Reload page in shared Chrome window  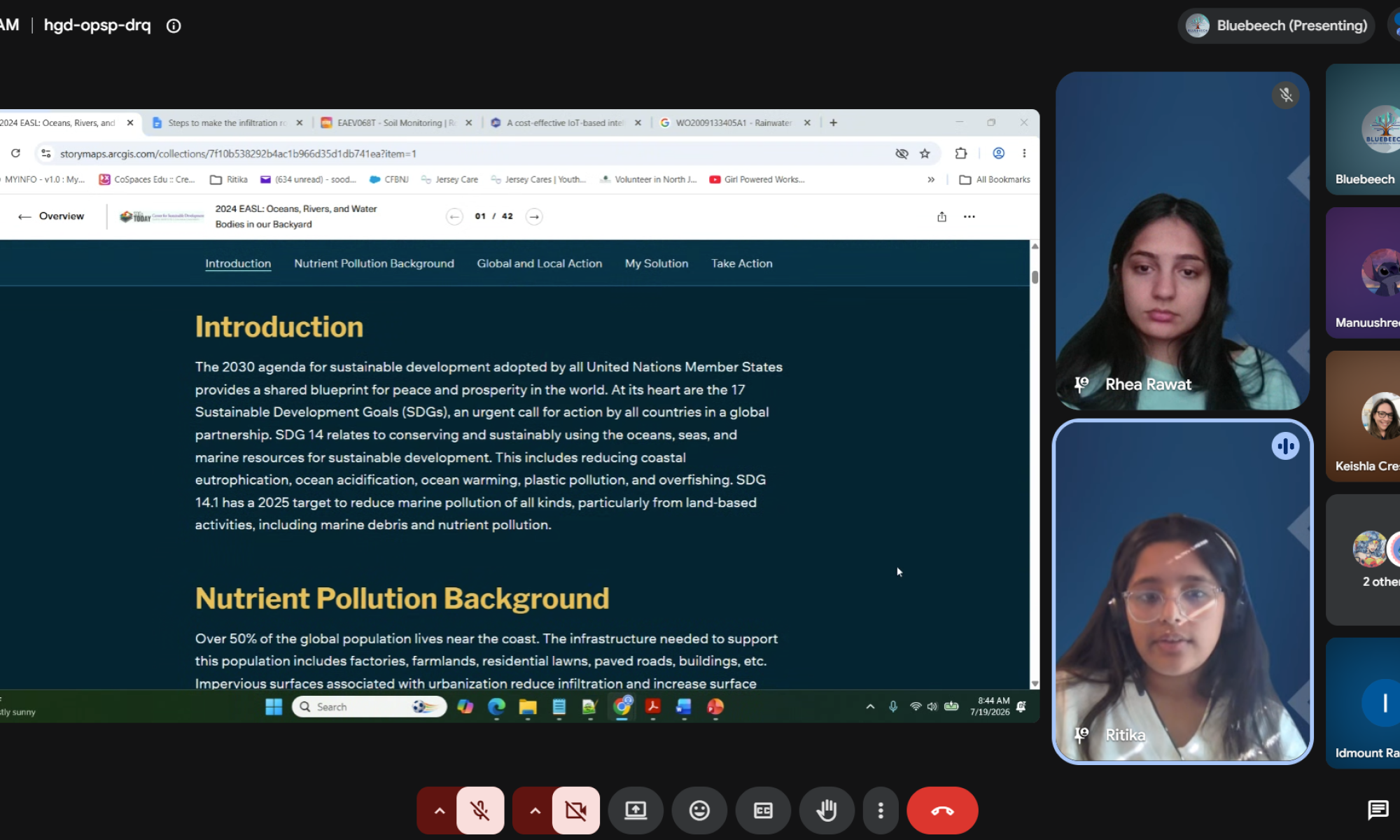[15, 153]
